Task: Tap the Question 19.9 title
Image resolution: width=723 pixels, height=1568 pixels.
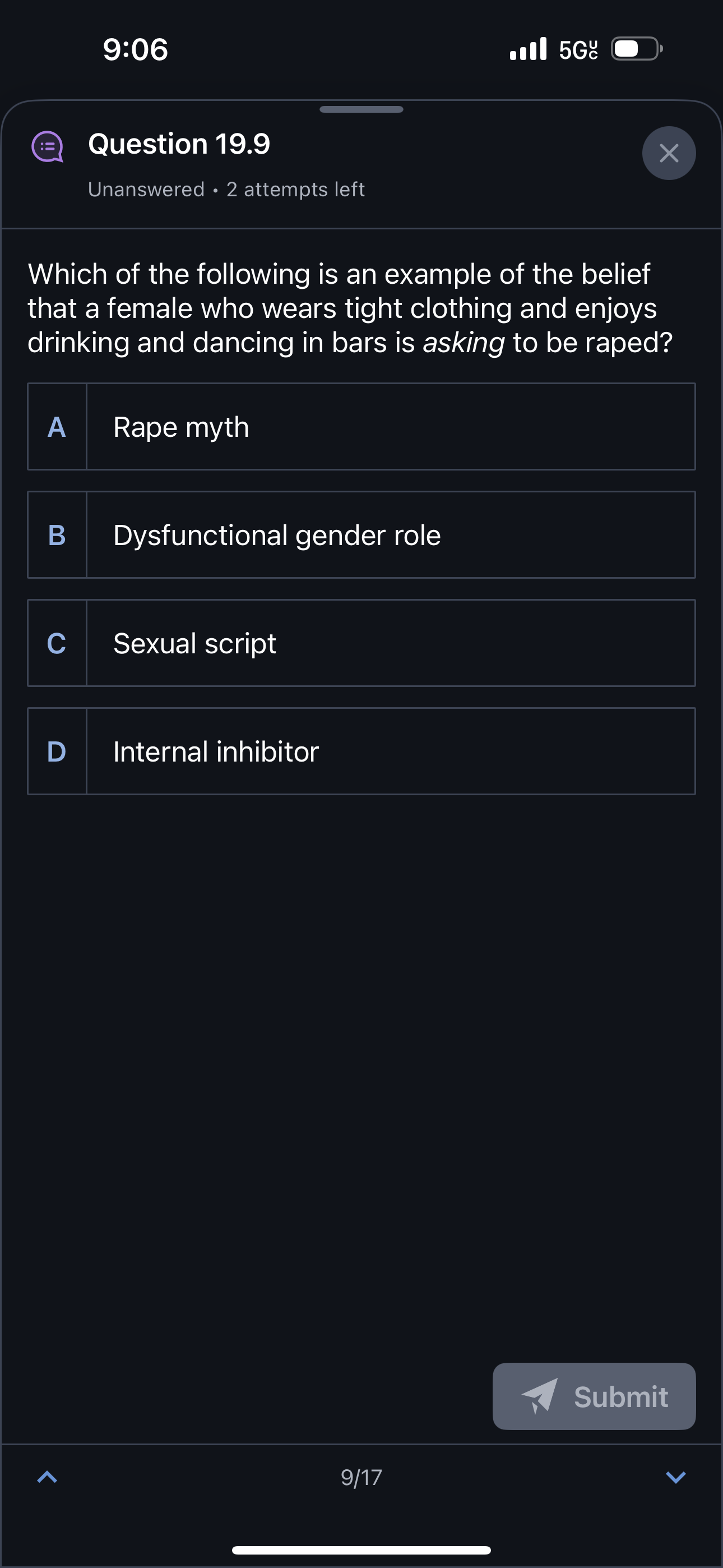Action: 179,144
